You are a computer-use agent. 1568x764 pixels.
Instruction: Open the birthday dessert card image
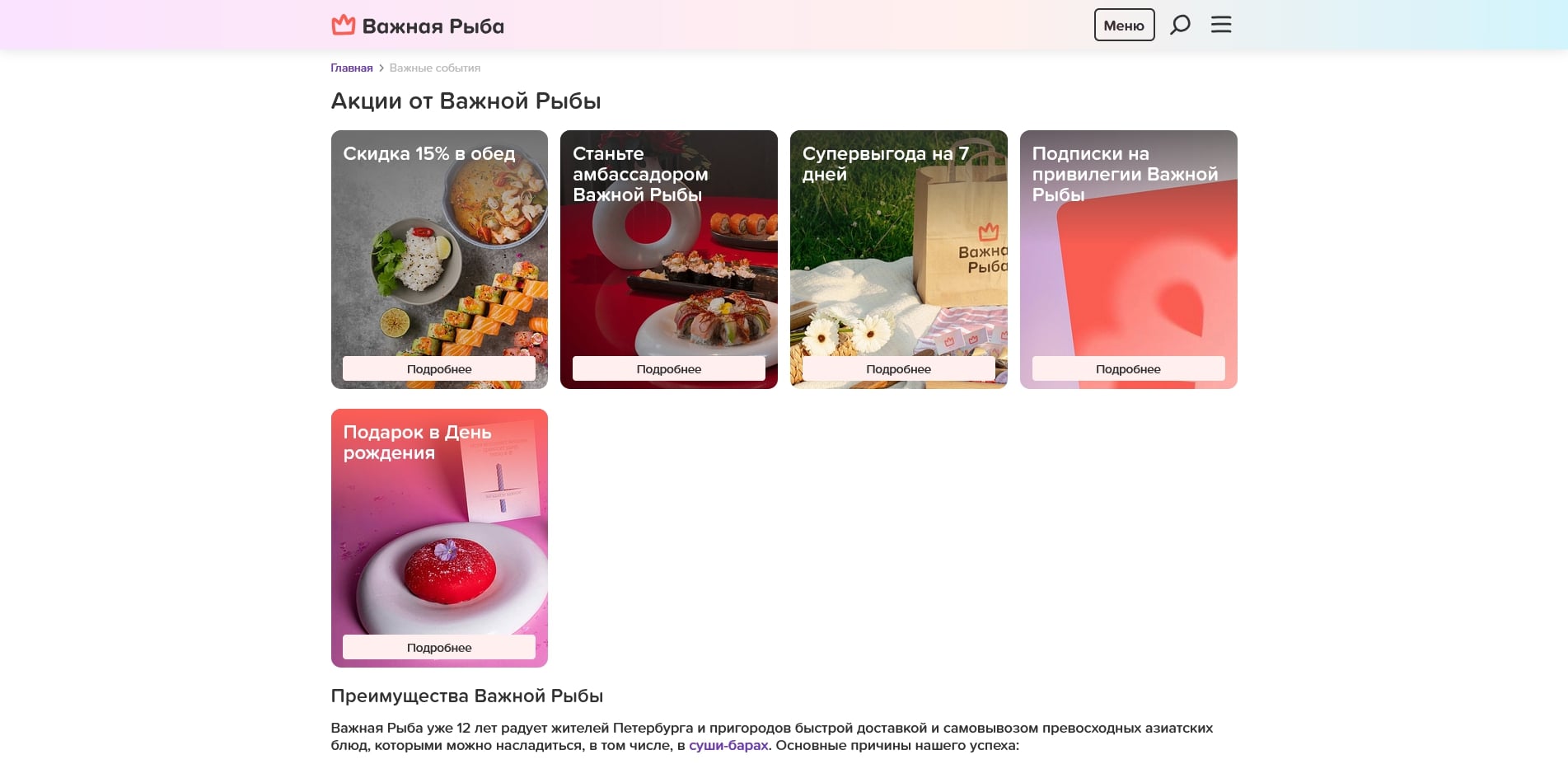pos(439,538)
